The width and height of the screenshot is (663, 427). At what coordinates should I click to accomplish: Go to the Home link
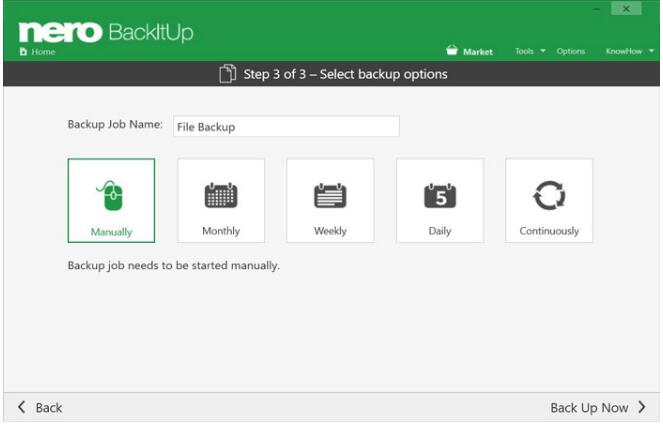(43, 52)
